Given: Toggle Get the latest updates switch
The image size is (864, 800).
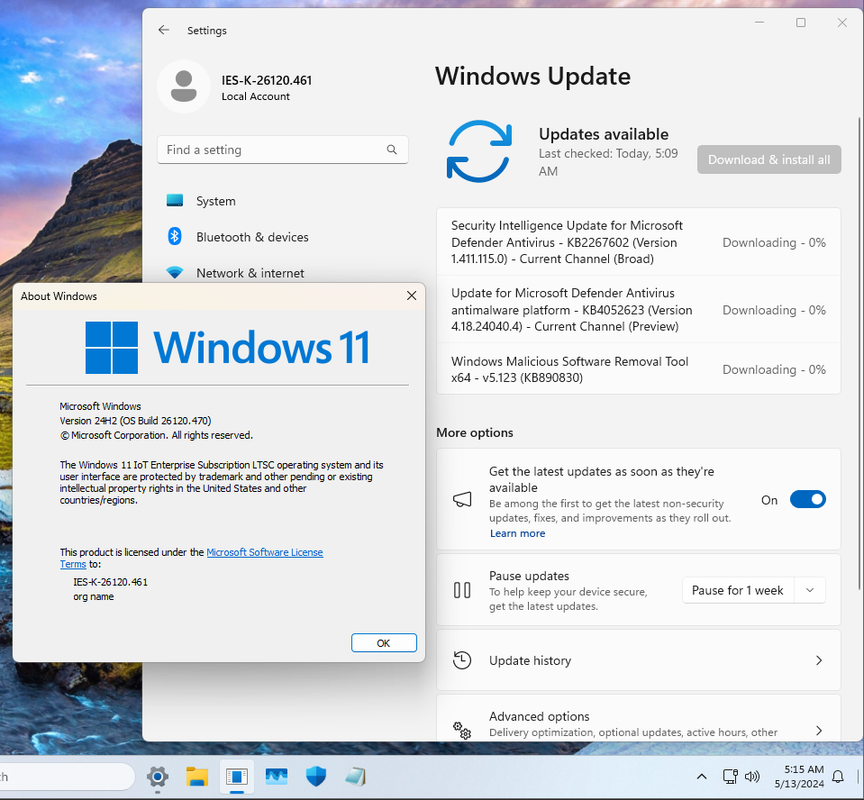Looking at the screenshot, I should [x=807, y=500].
